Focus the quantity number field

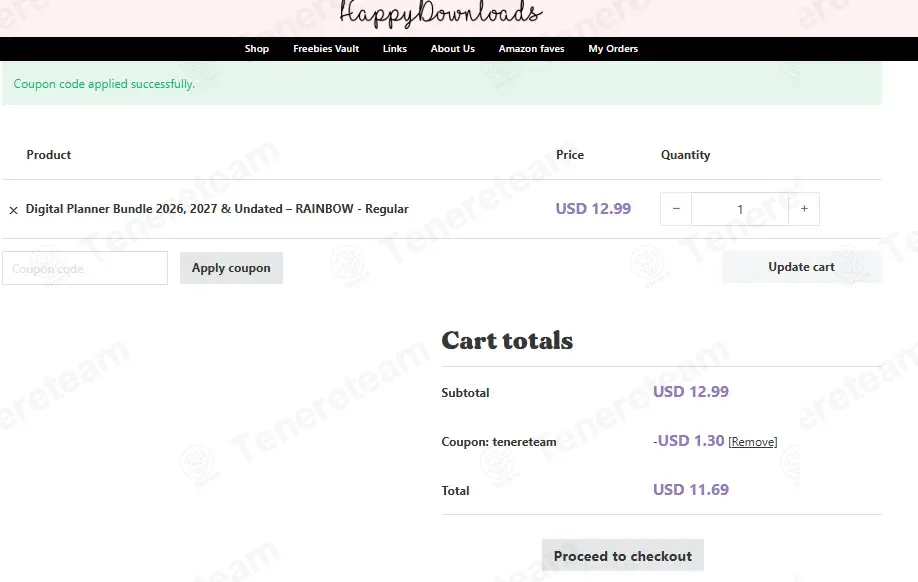(740, 209)
